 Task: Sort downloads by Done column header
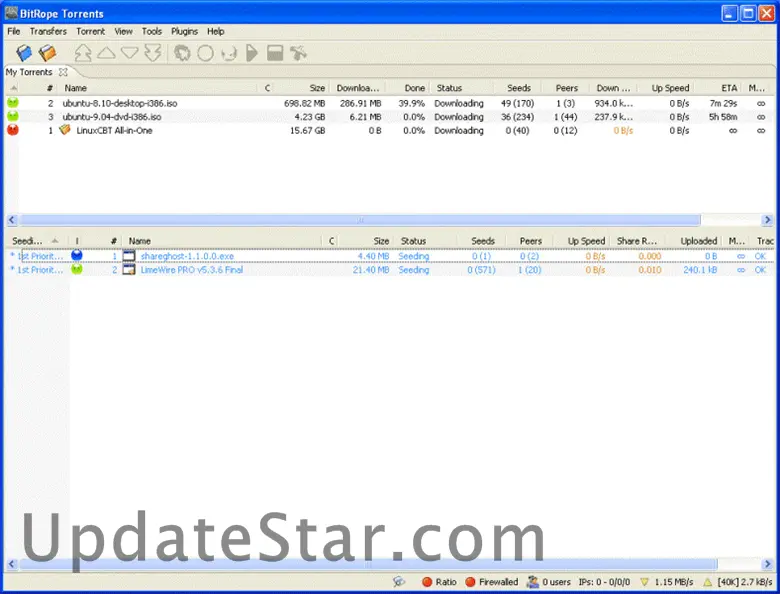coord(414,88)
